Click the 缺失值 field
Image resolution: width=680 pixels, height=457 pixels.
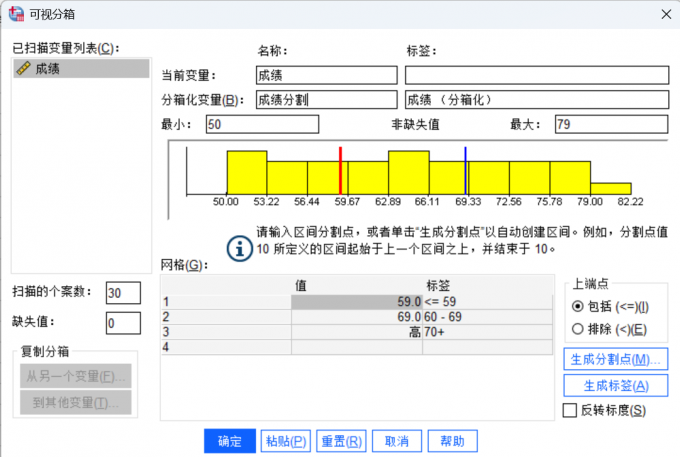[x=123, y=323]
